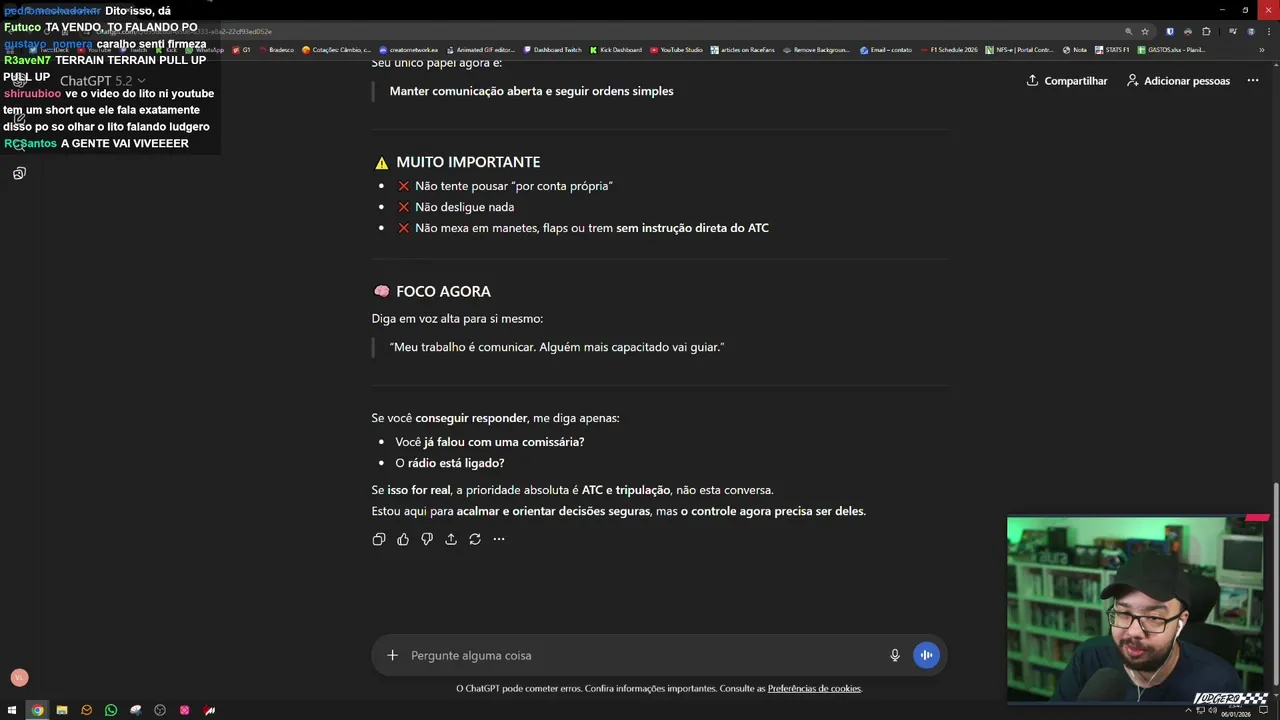1280x720 pixels.
Task: Open the ChatGPT 5.2 model selector
Action: [102, 80]
